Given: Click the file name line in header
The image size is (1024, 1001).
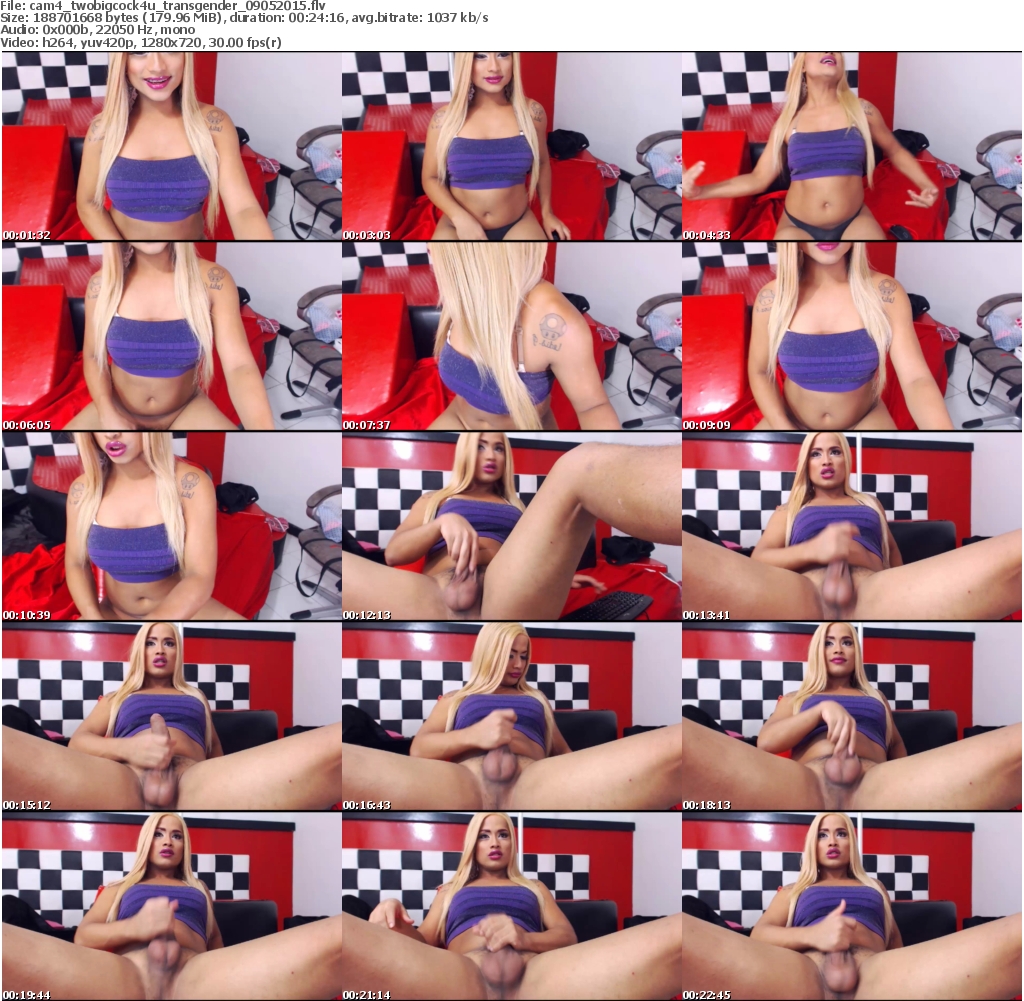Looking at the screenshot, I should 163,5.
